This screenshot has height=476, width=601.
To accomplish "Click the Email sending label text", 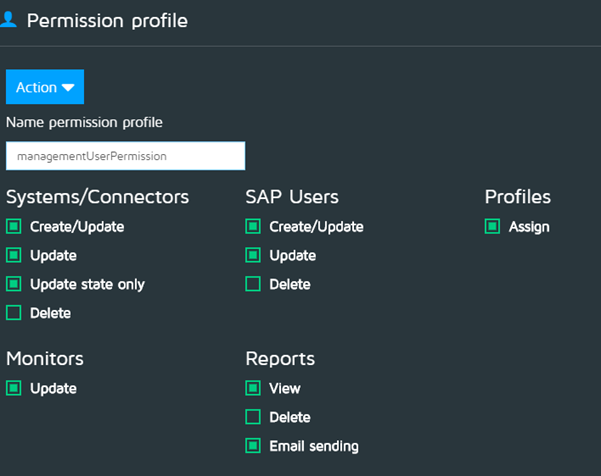I will [x=313, y=446].
